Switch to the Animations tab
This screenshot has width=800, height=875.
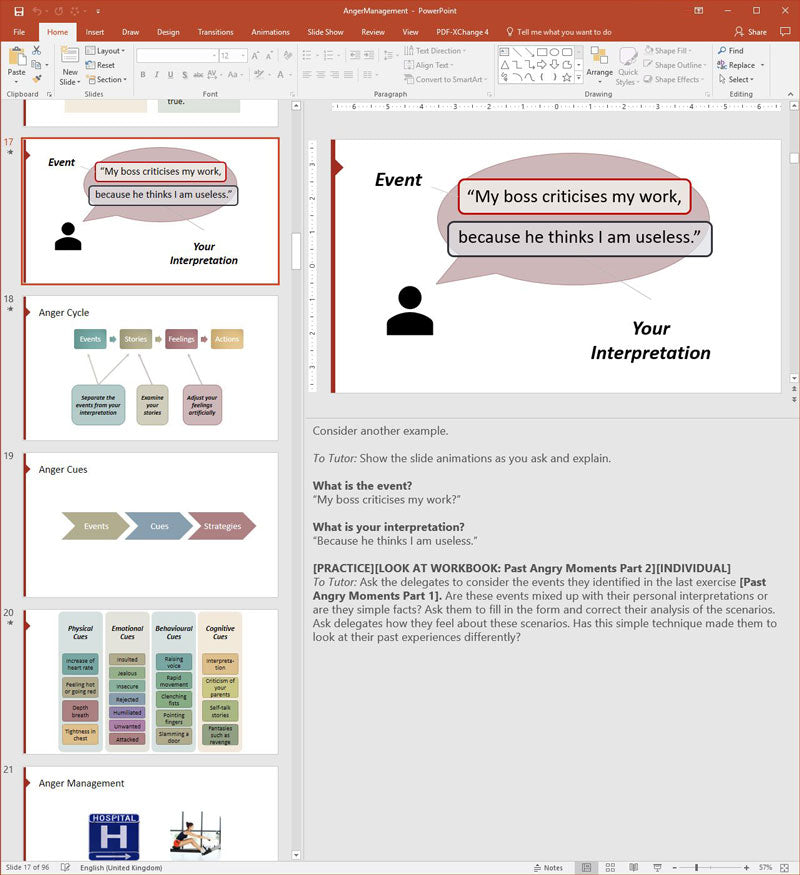[270, 32]
